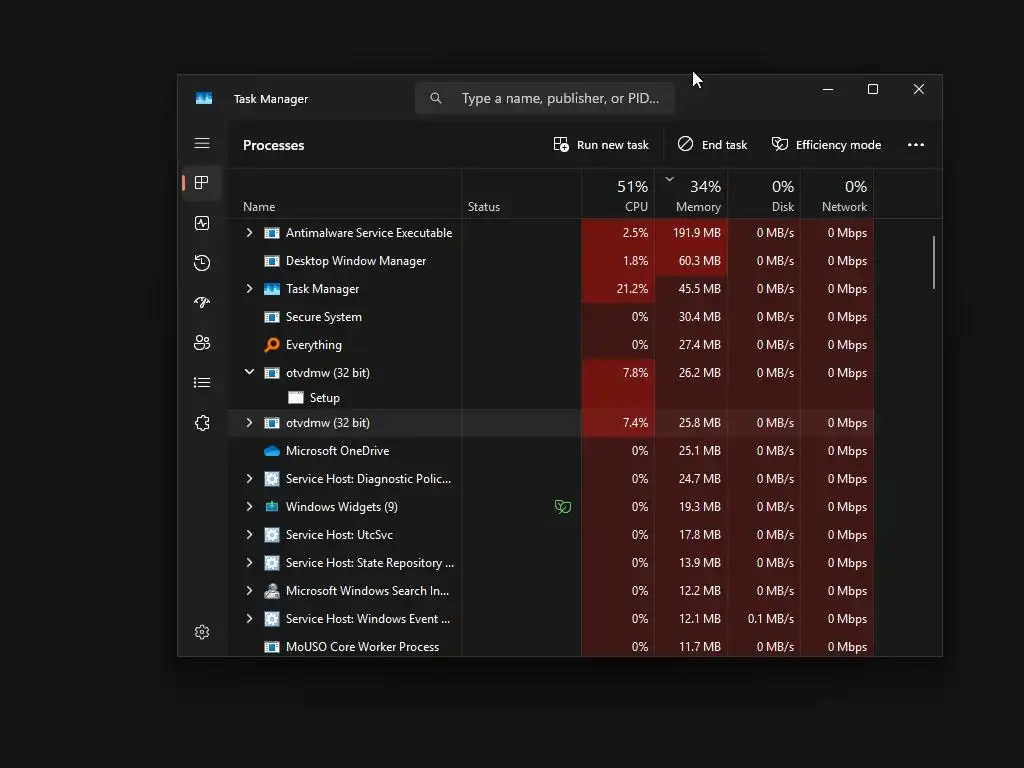1024x768 pixels.
Task: Expand Service Host: UtcSvc group
Action: coord(249,535)
